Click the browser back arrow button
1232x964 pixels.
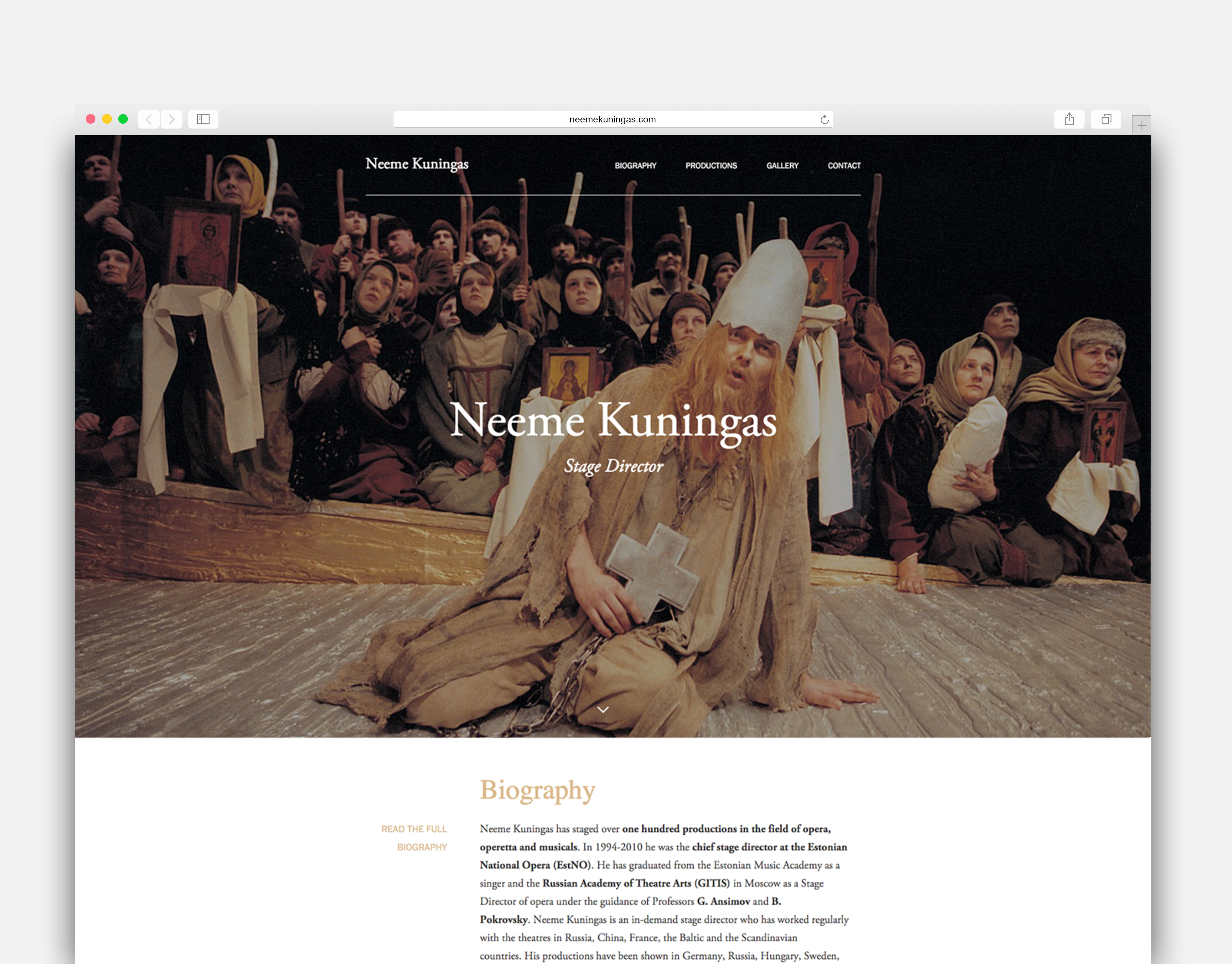pyautogui.click(x=149, y=119)
